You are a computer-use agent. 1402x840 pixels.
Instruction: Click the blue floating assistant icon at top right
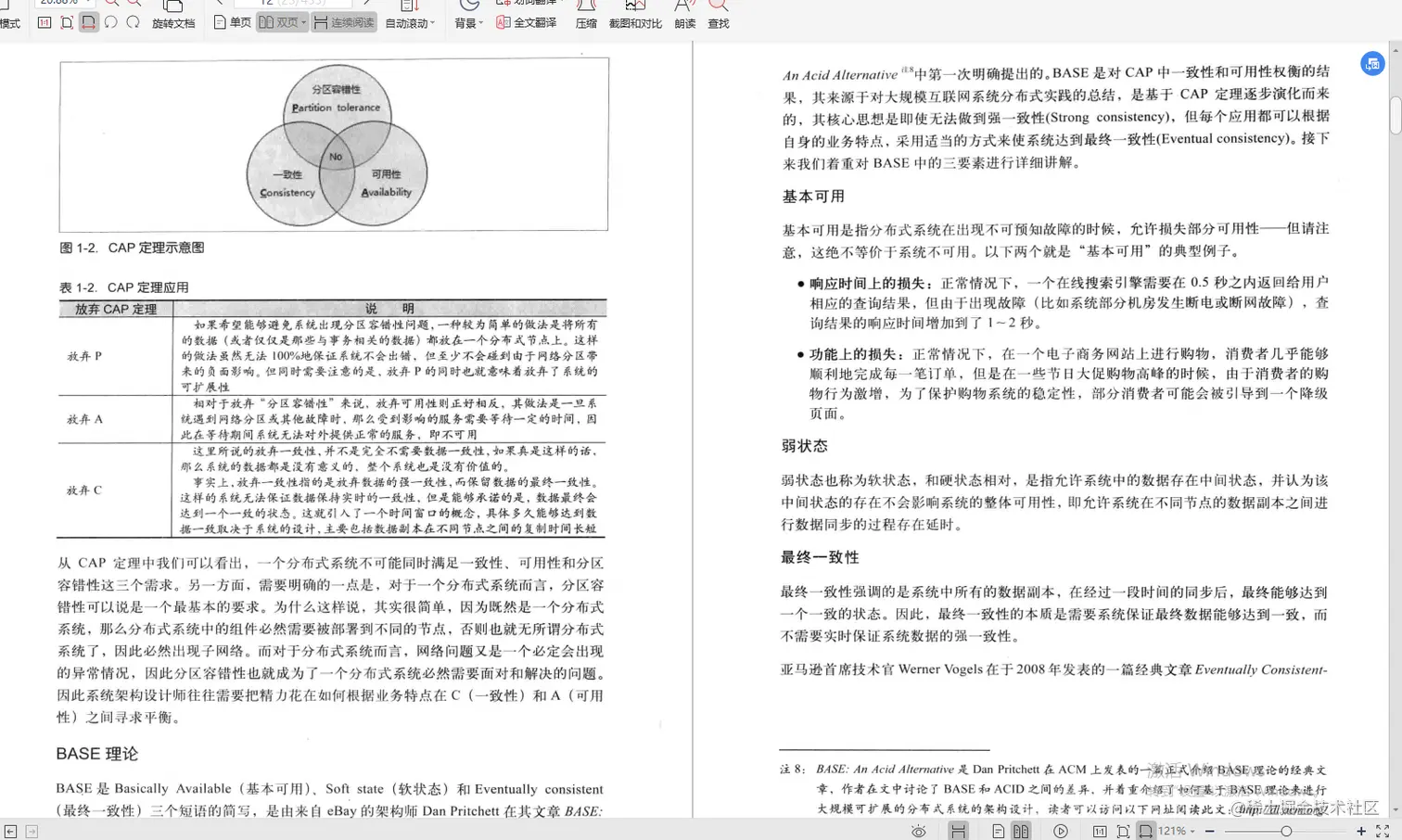[1372, 64]
